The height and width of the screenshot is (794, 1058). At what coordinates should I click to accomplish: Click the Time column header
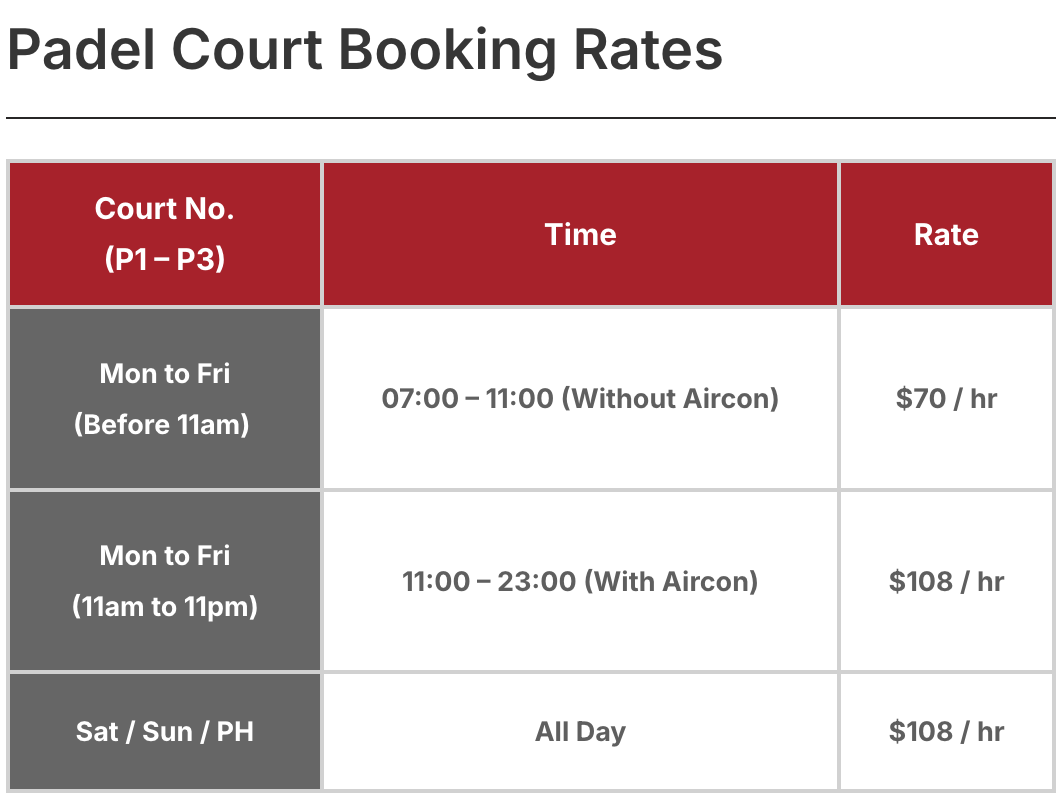(580, 234)
